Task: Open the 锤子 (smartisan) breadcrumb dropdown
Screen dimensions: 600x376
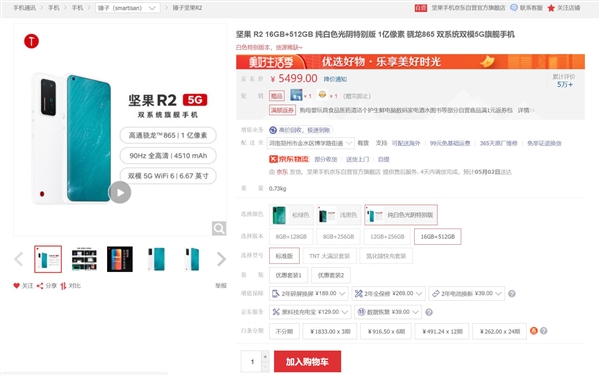Action: tap(128, 8)
